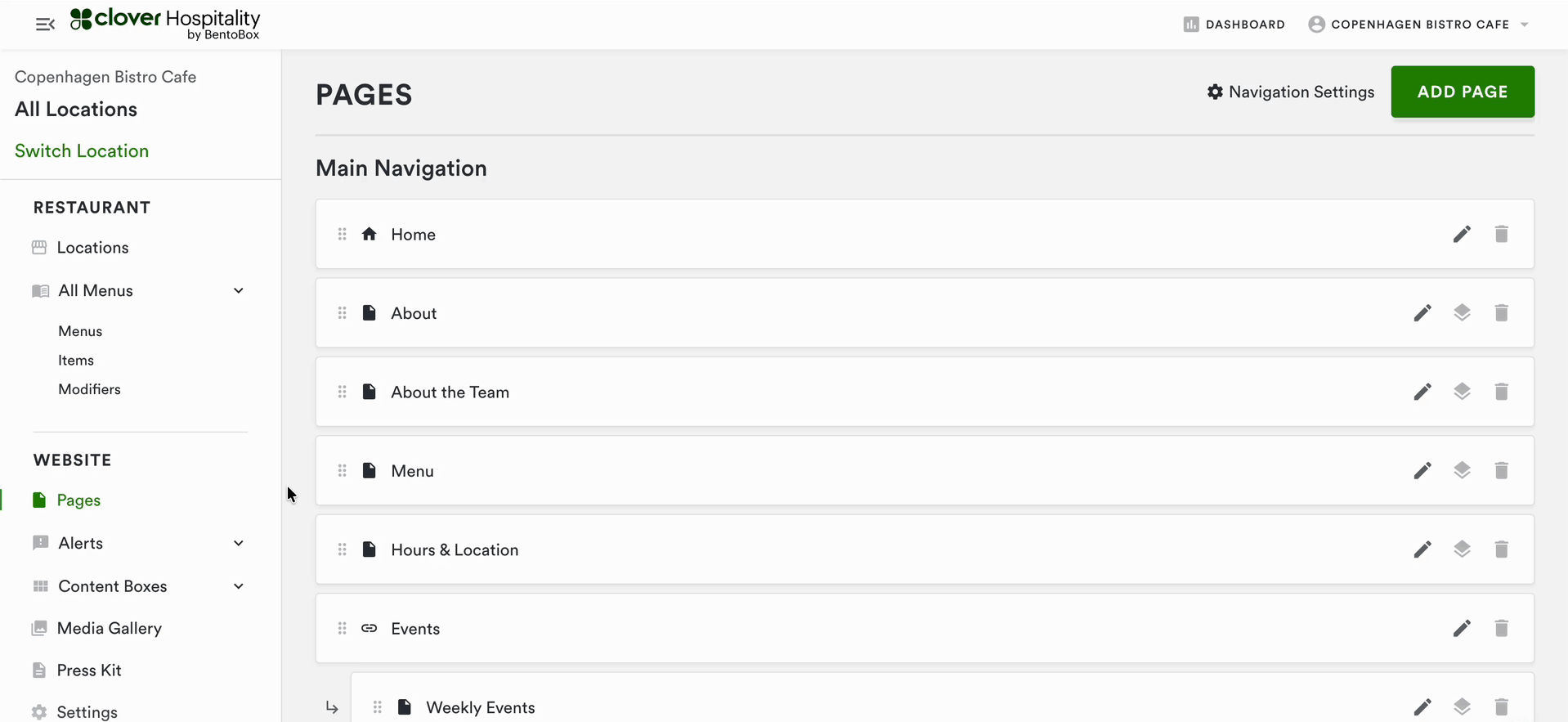Expand the Alerts sidebar chevron
Image resolution: width=1568 pixels, height=722 pixels.
tap(239, 544)
